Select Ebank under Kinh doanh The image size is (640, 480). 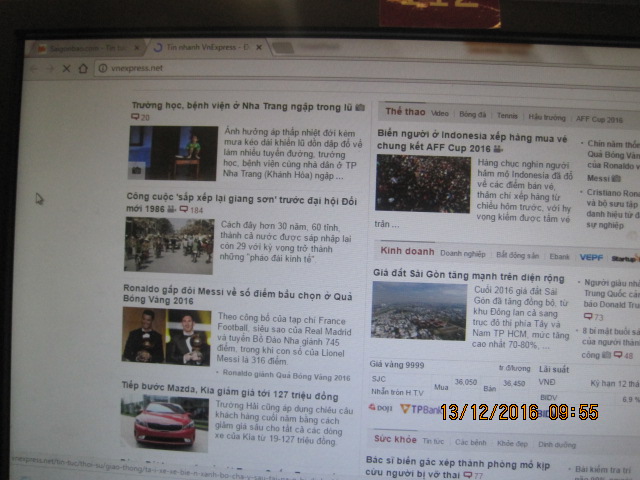559,256
